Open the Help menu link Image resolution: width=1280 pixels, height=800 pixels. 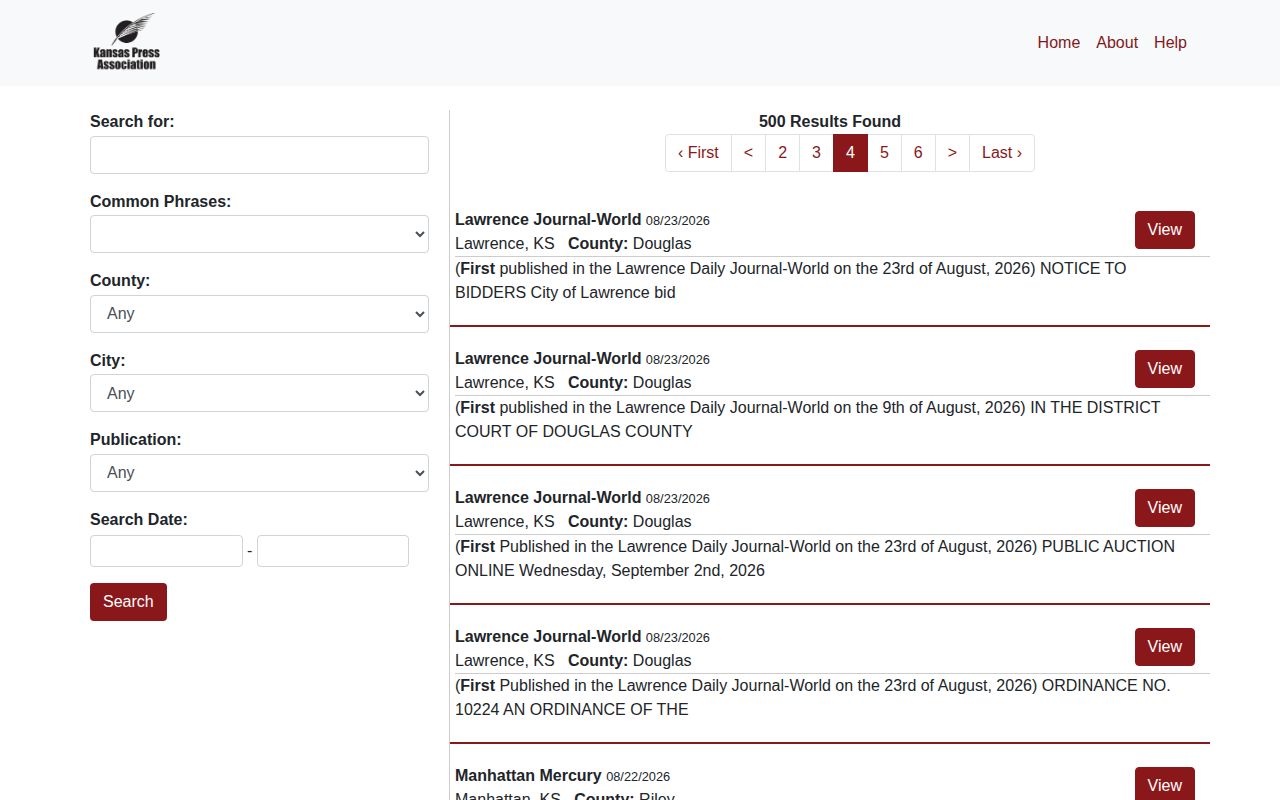pyautogui.click(x=1170, y=42)
